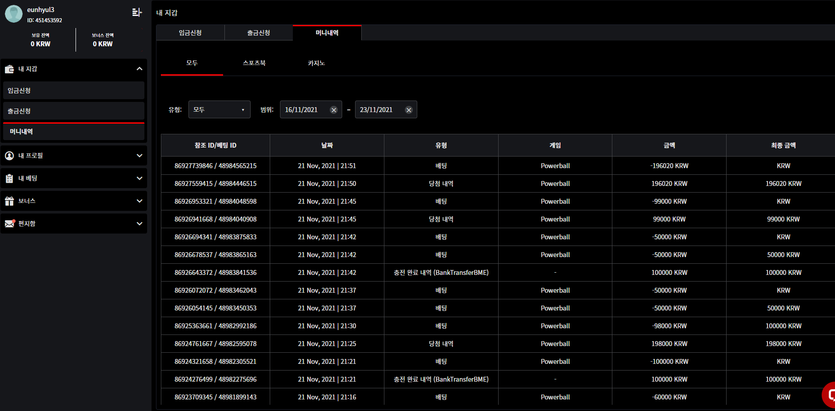Click reference ID 86924276499 / 48982275696
Viewport: 835px width, 411px height.
click(x=216, y=380)
